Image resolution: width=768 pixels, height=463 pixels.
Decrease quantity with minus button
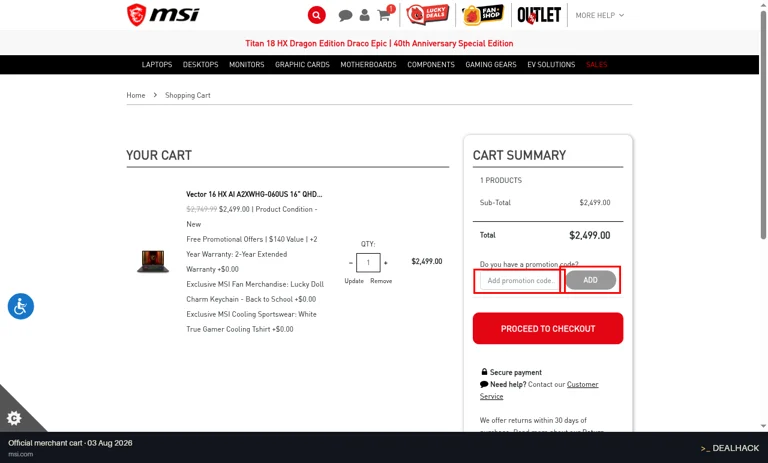pyautogui.click(x=351, y=263)
